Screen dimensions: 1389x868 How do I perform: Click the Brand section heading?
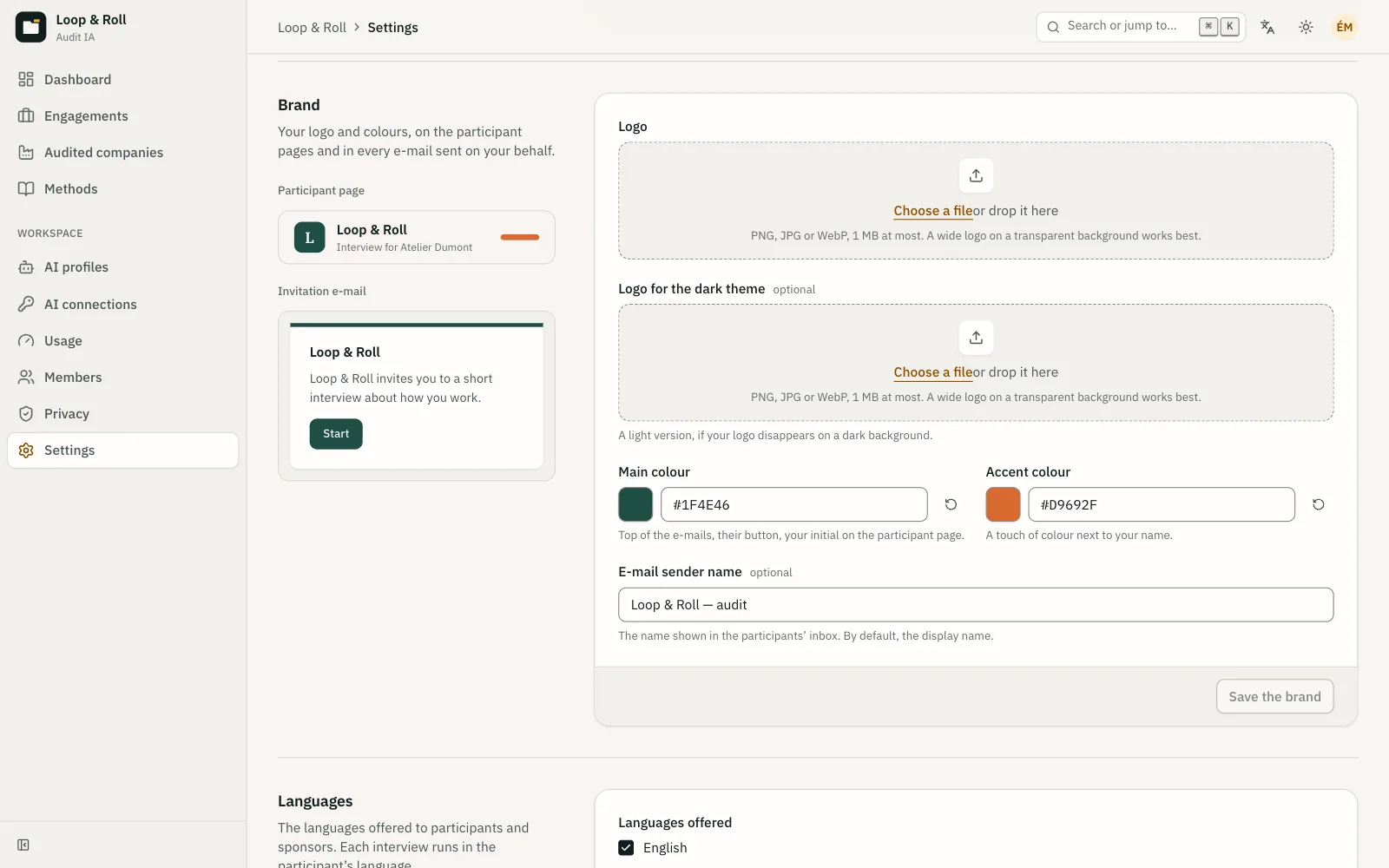[x=299, y=105]
